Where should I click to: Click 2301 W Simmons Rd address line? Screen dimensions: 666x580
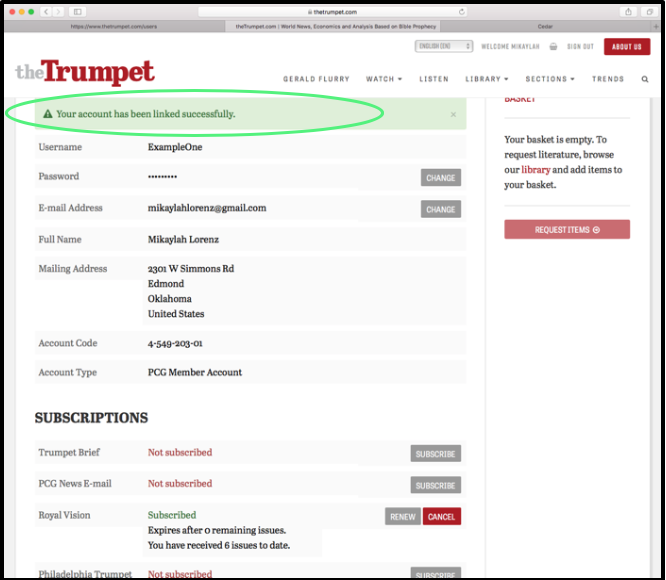point(191,269)
